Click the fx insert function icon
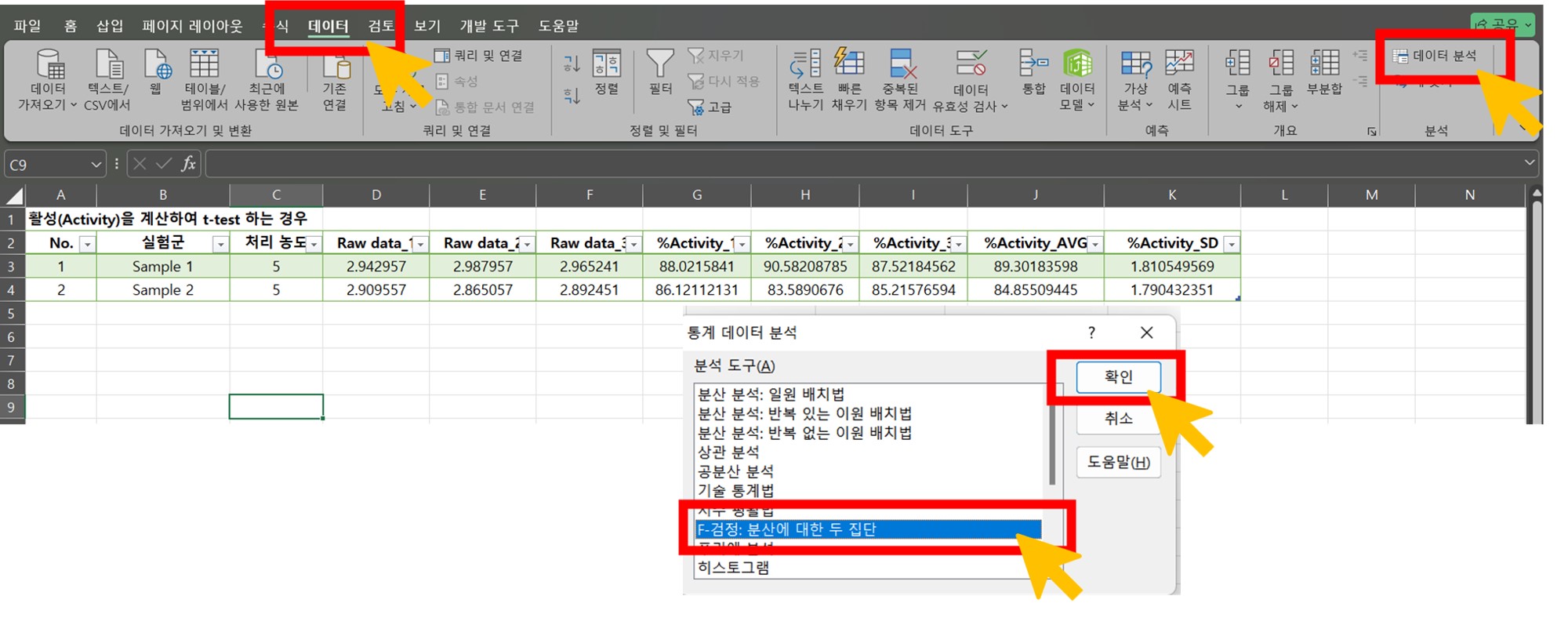This screenshot has height=625, width=1568. coord(188,164)
